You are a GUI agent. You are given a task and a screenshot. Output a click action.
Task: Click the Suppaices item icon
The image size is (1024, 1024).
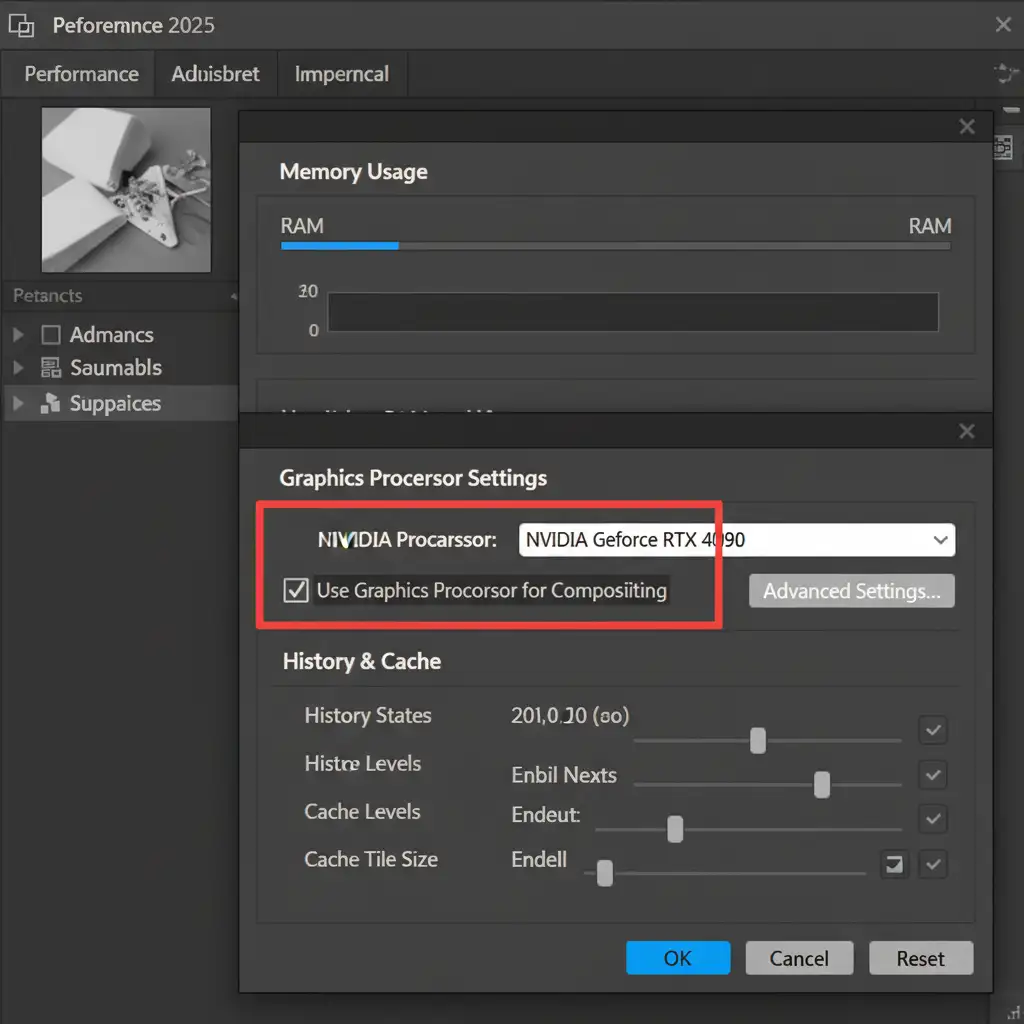coord(50,403)
